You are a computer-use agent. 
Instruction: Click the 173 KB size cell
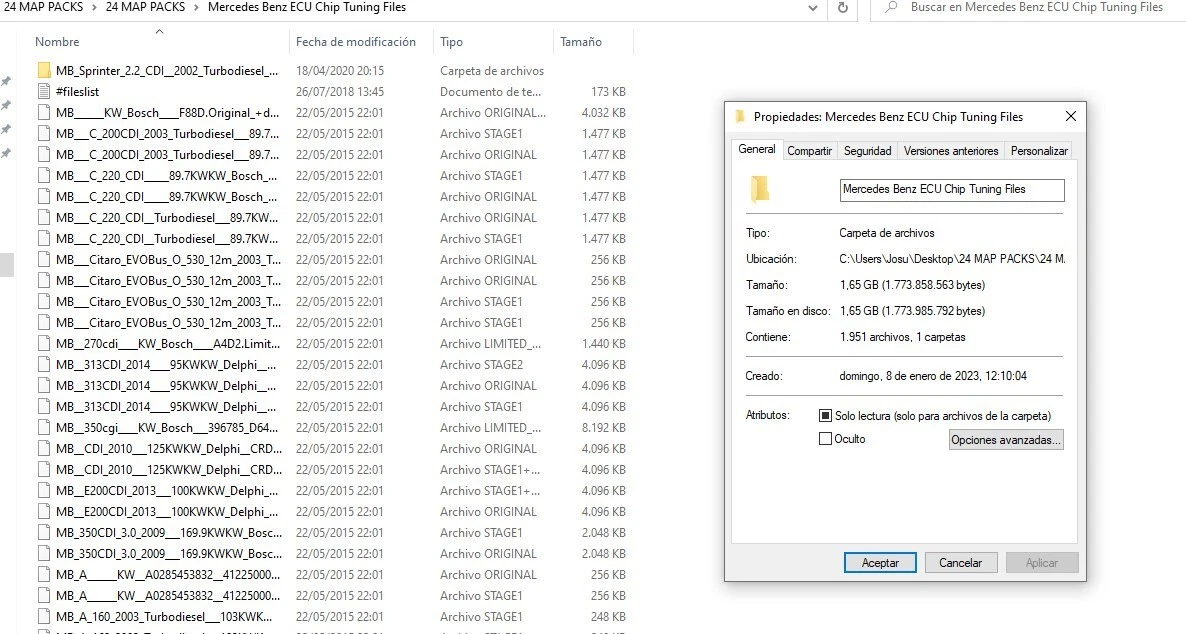[x=608, y=92]
